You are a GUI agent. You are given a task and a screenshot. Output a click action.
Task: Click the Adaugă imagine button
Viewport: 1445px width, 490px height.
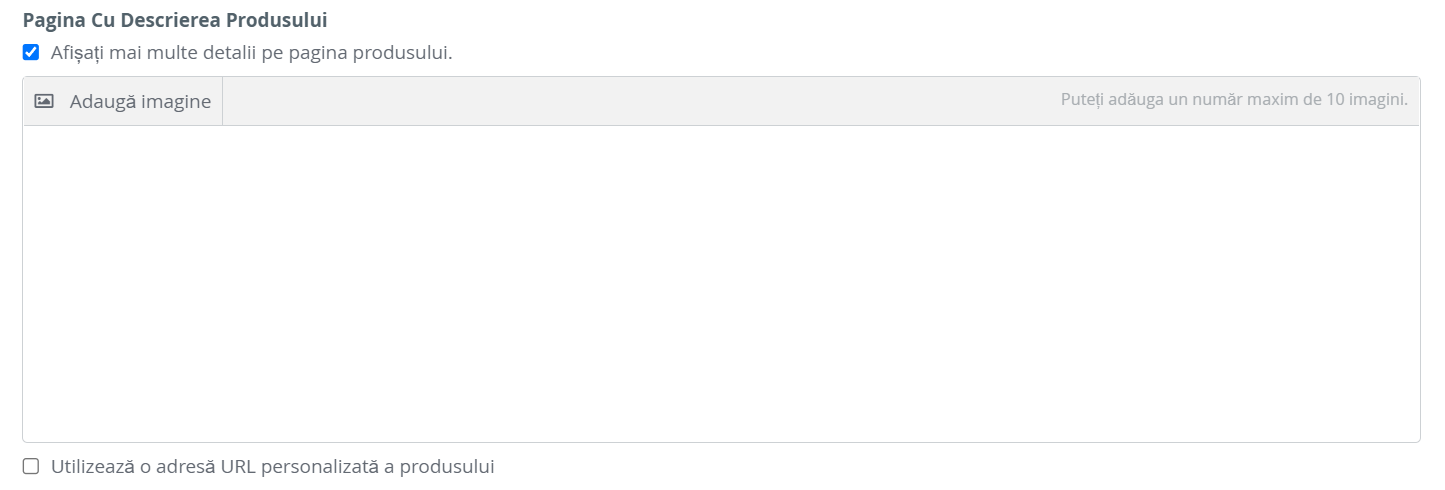[x=123, y=101]
